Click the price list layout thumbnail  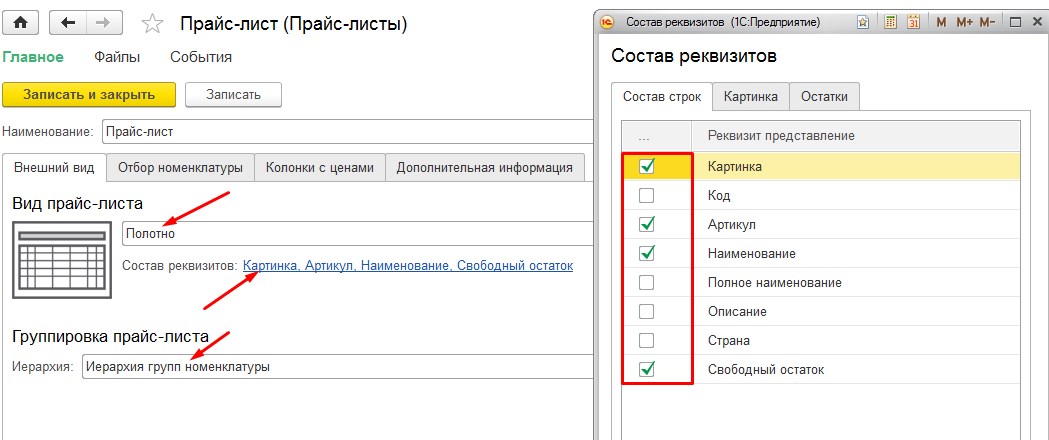coord(61,259)
